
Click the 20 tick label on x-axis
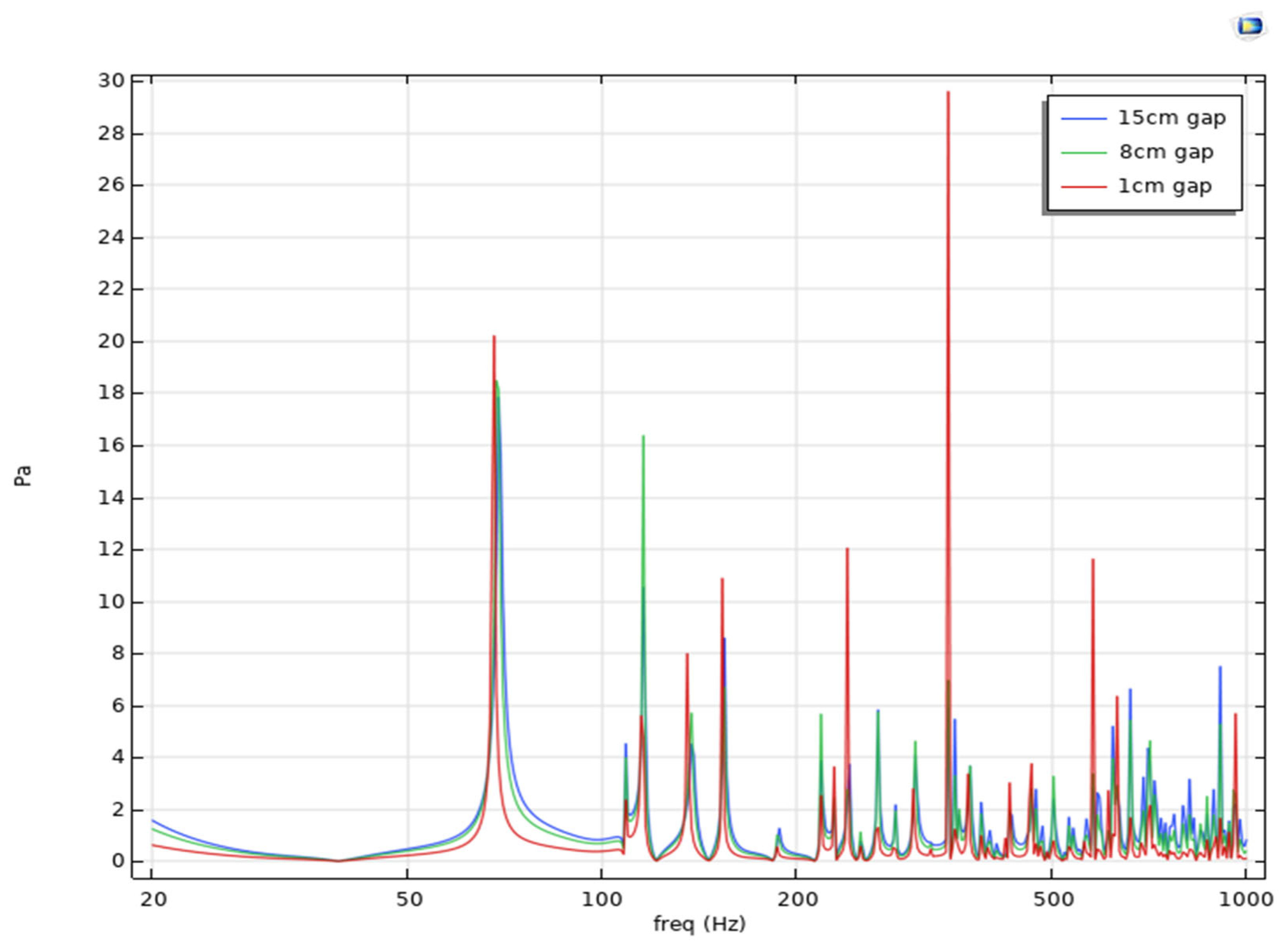[153, 899]
